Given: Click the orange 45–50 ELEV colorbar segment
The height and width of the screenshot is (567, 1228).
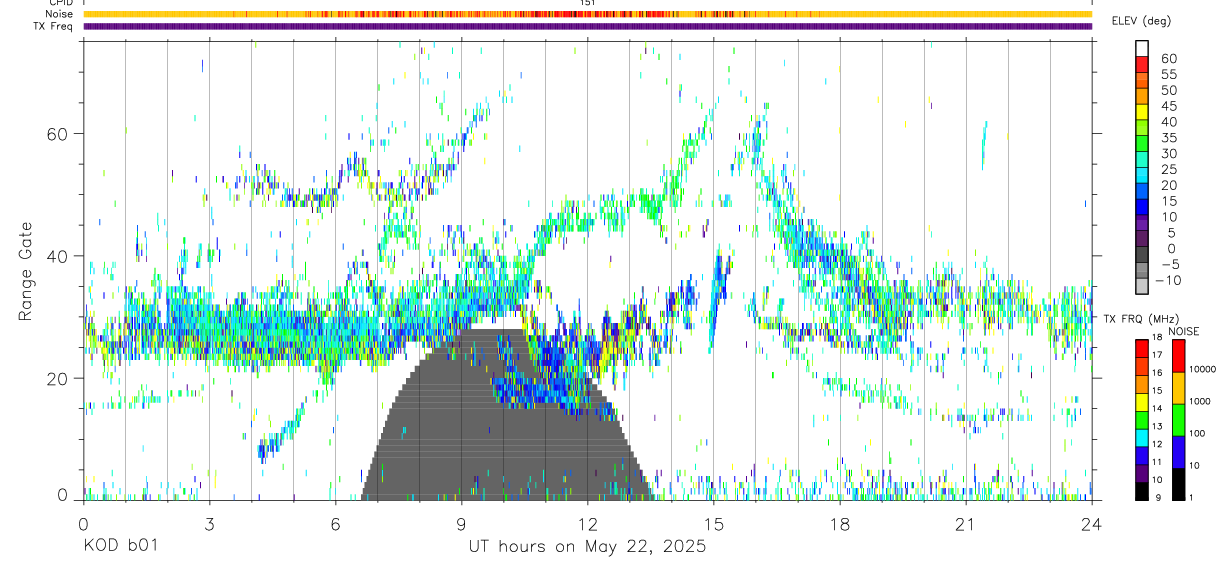Looking at the screenshot, I should (x=1142, y=97).
